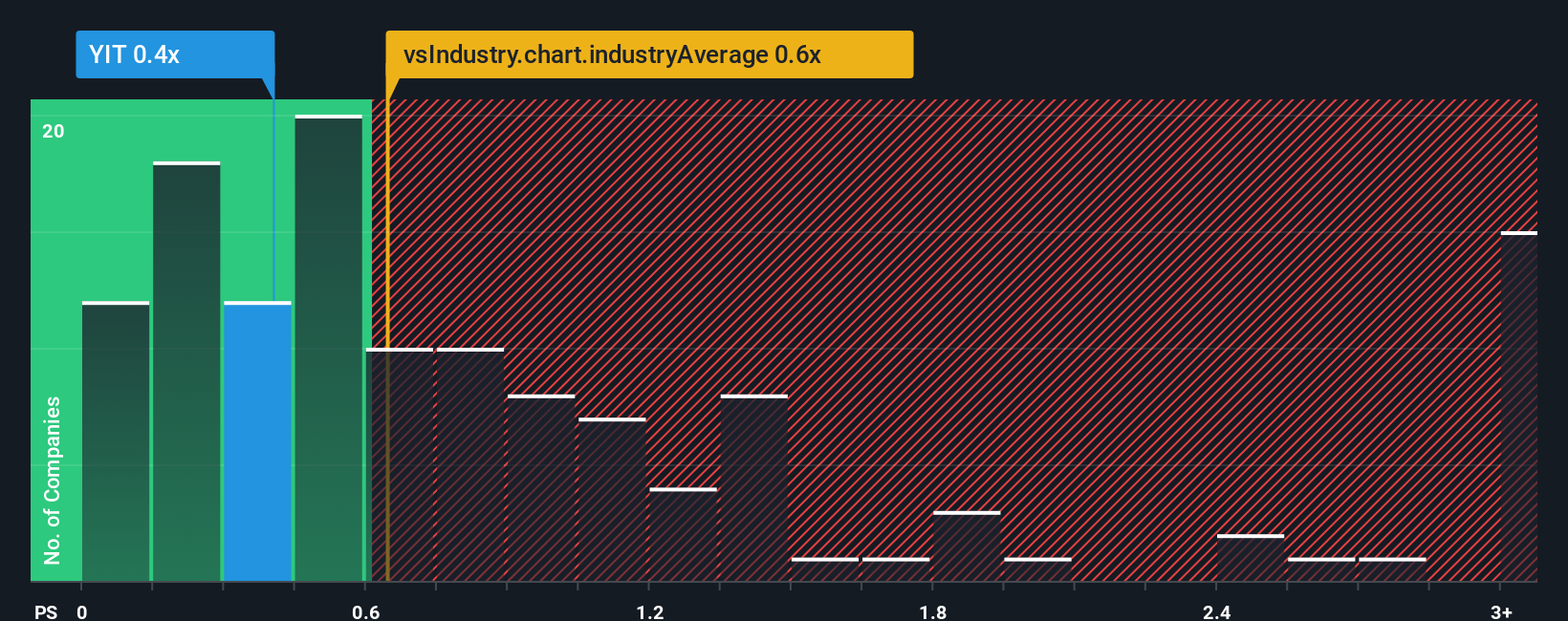Select the shortest hatched bar near 1.2
Screen dimensions: 1568x621
[683, 535]
